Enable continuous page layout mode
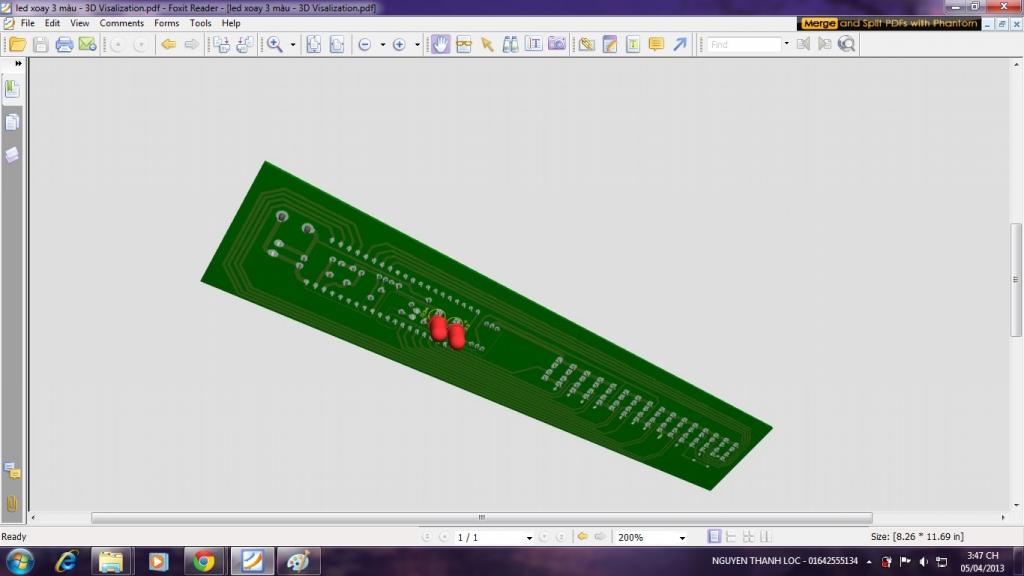Viewport: 1024px width, 576px height. (x=731, y=537)
